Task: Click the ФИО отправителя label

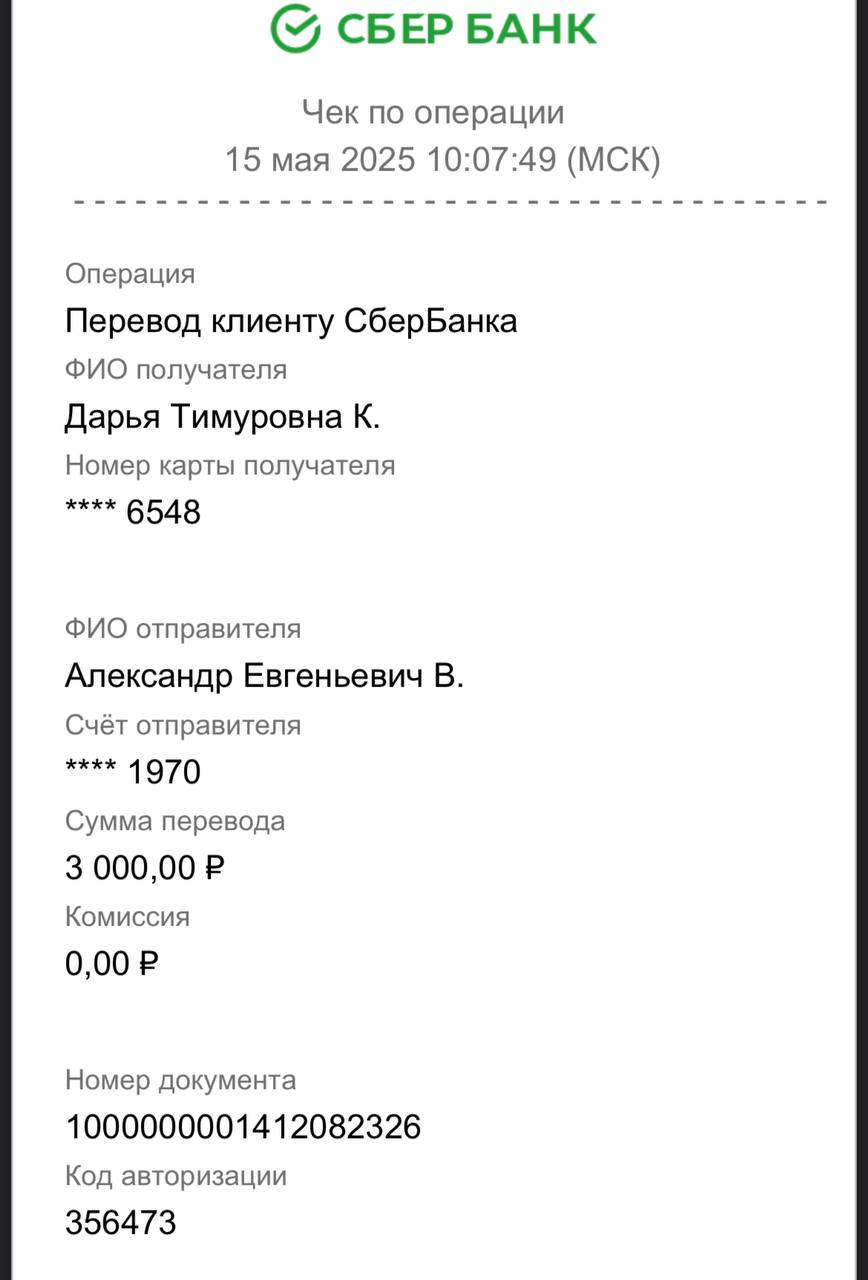Action: [x=183, y=629]
